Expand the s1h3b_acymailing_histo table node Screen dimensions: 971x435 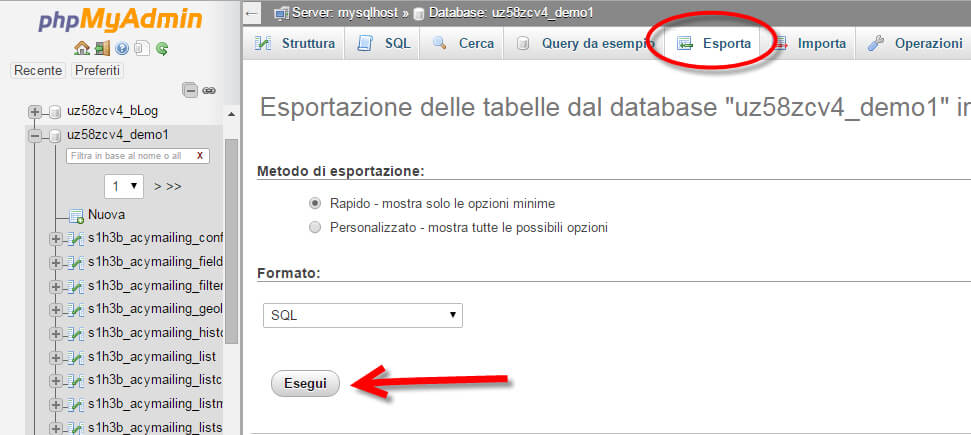55,334
